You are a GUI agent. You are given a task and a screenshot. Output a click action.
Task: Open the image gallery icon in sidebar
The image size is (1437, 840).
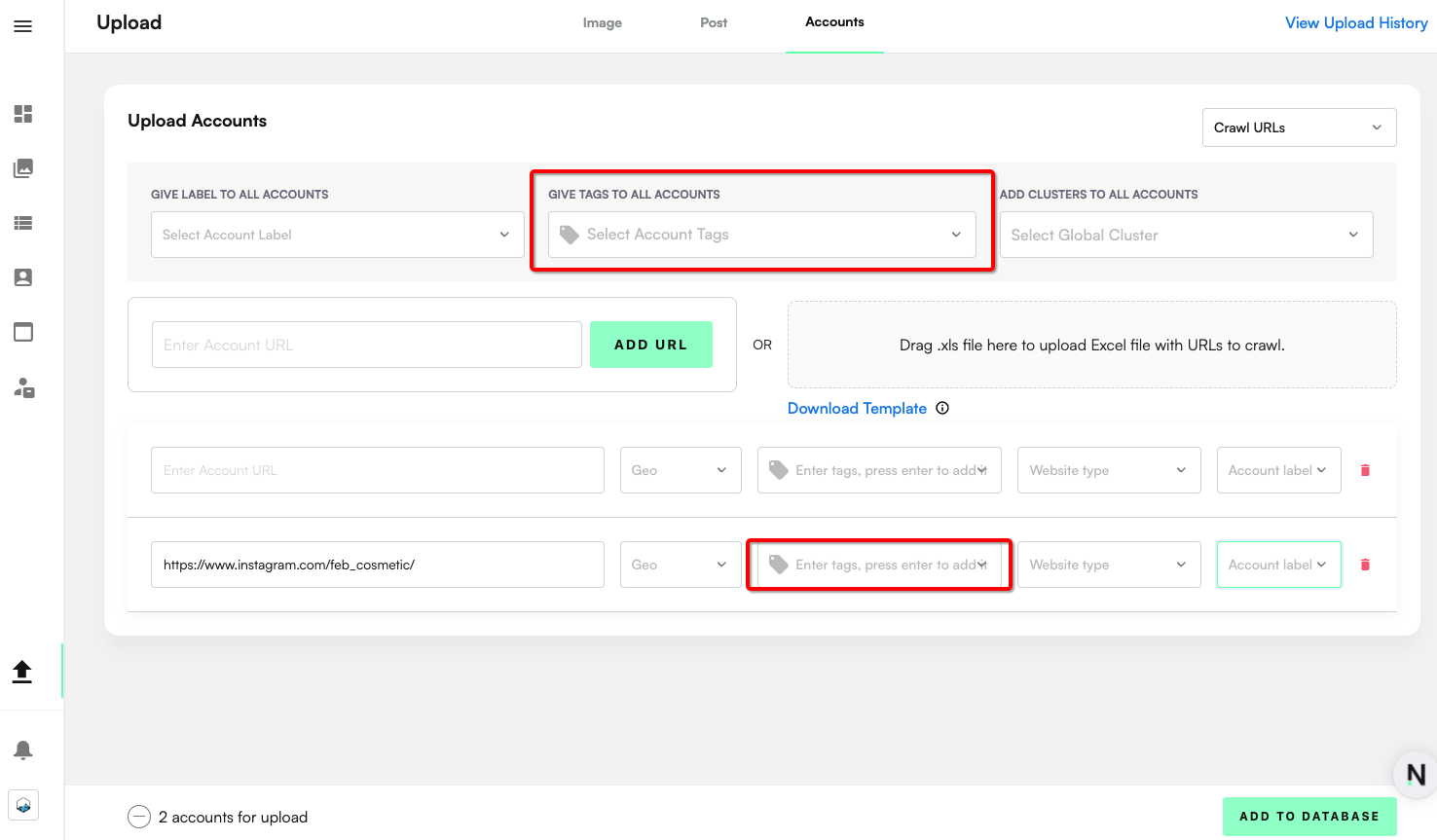click(23, 168)
